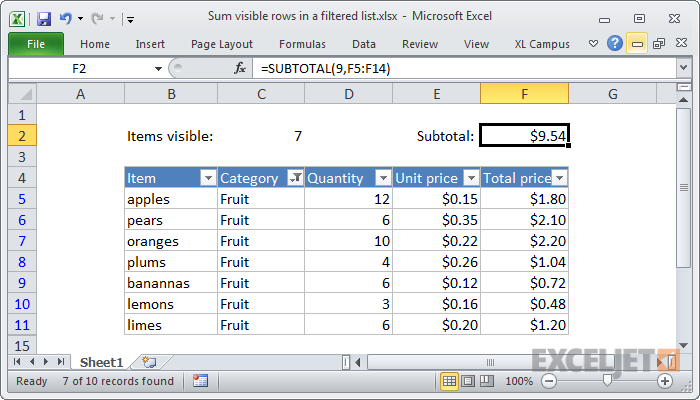Click the zoom out minus button

click(x=549, y=381)
